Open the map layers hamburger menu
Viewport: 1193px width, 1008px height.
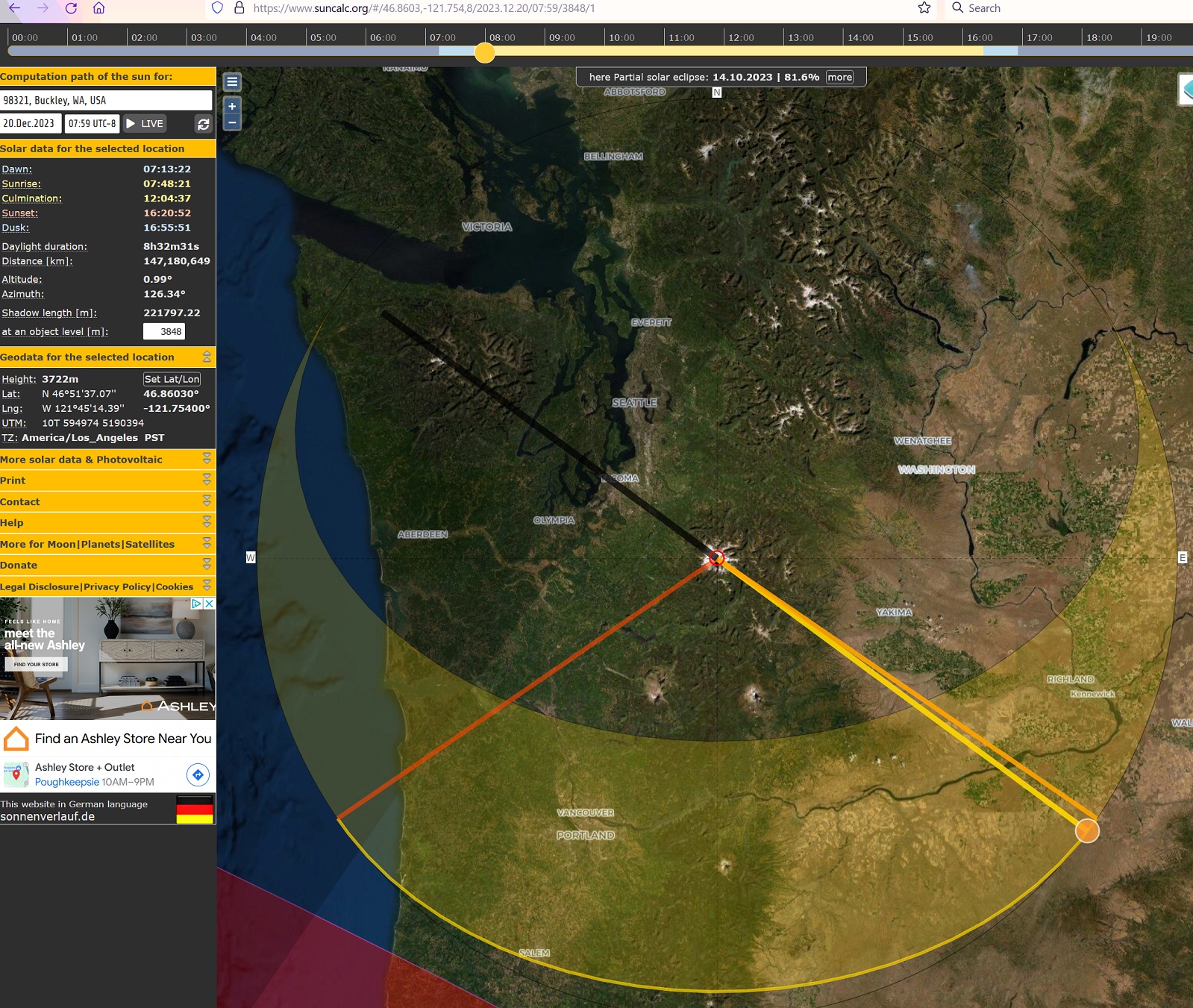(x=232, y=82)
